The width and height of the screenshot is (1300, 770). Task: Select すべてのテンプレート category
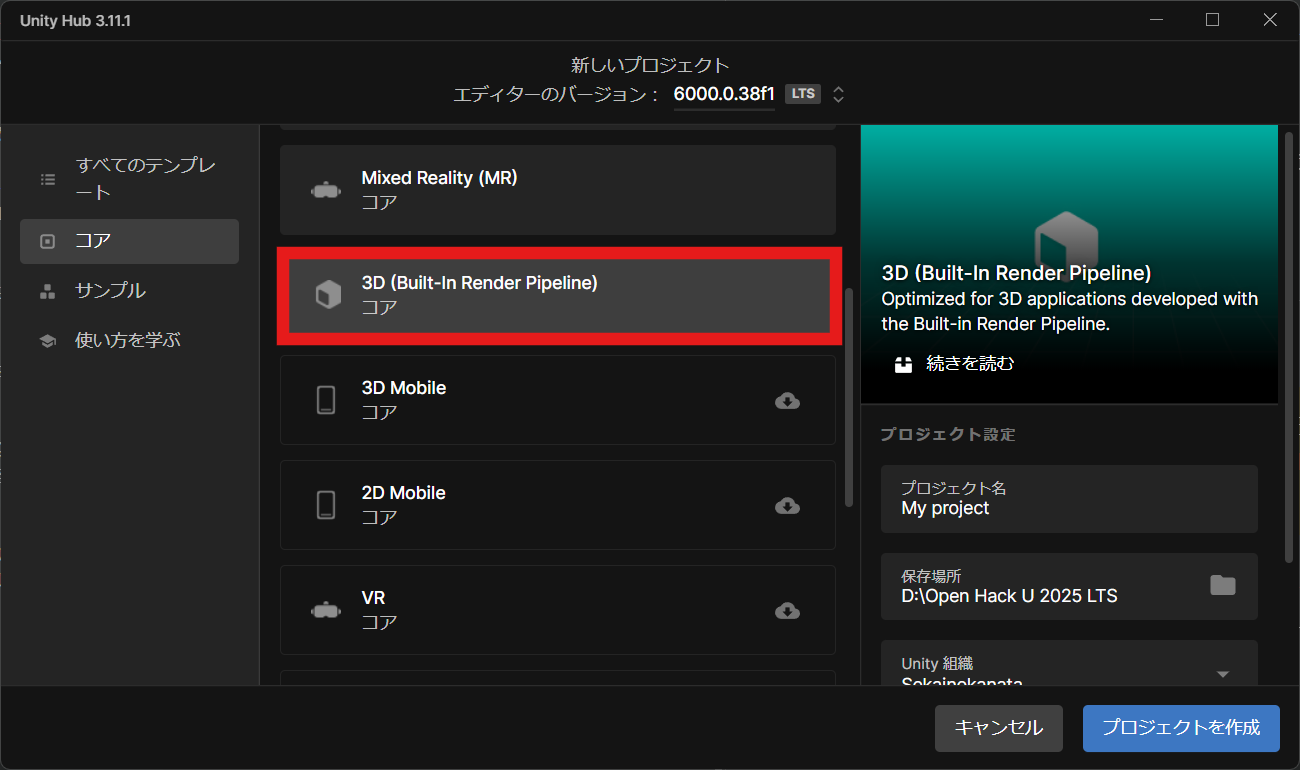click(x=129, y=179)
